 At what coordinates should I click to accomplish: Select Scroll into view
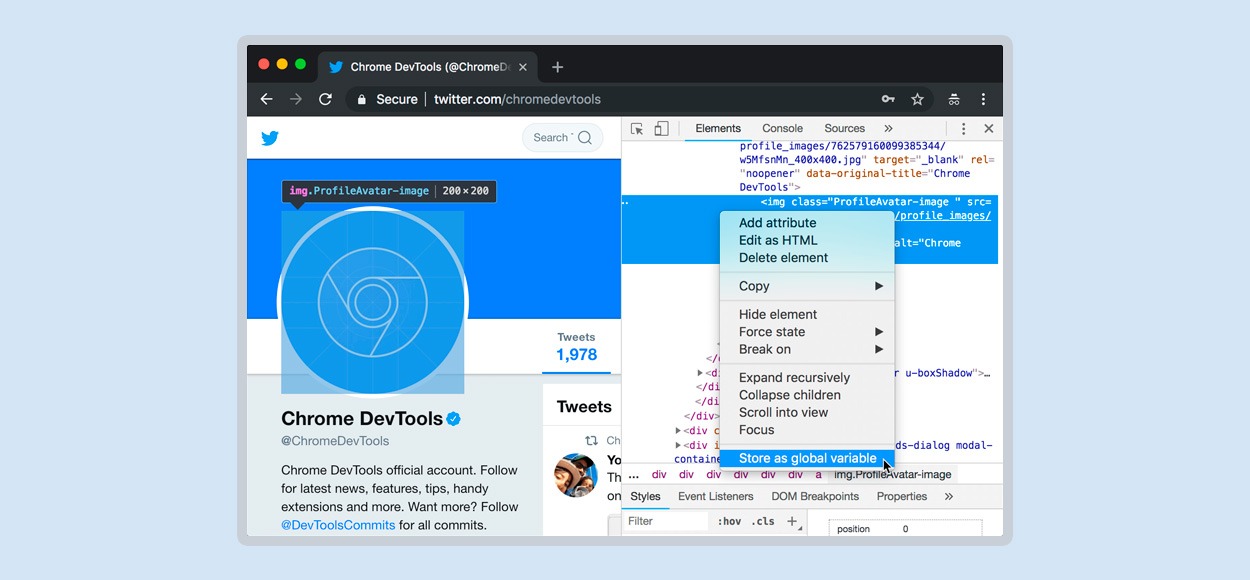807,412
